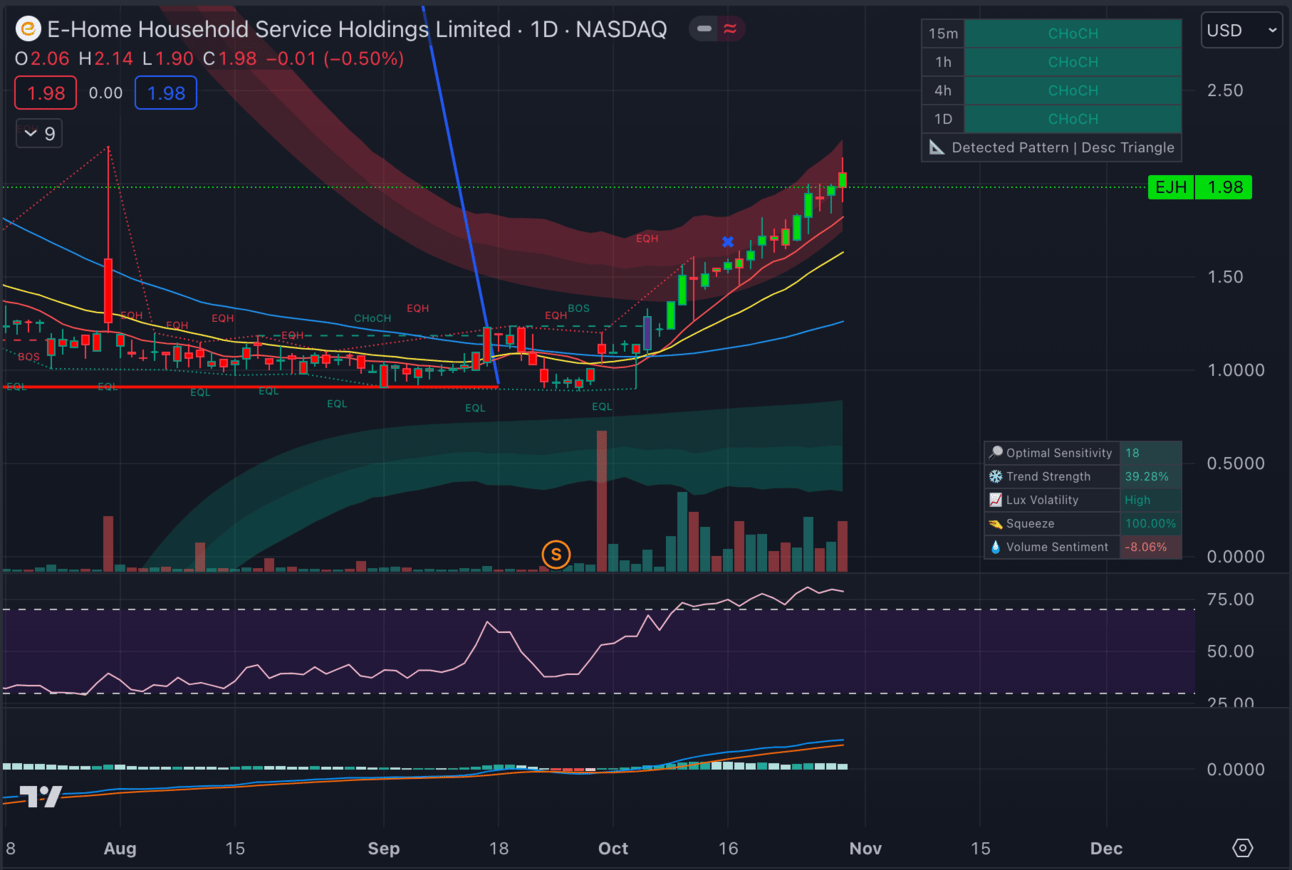Click the Optimal Sensitivity value 18
The height and width of the screenshot is (870, 1292).
tap(1131, 453)
